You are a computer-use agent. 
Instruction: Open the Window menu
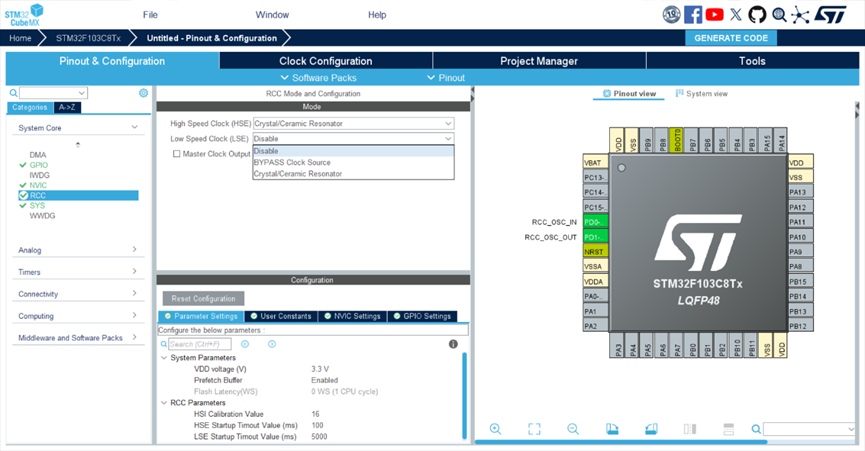pos(272,15)
